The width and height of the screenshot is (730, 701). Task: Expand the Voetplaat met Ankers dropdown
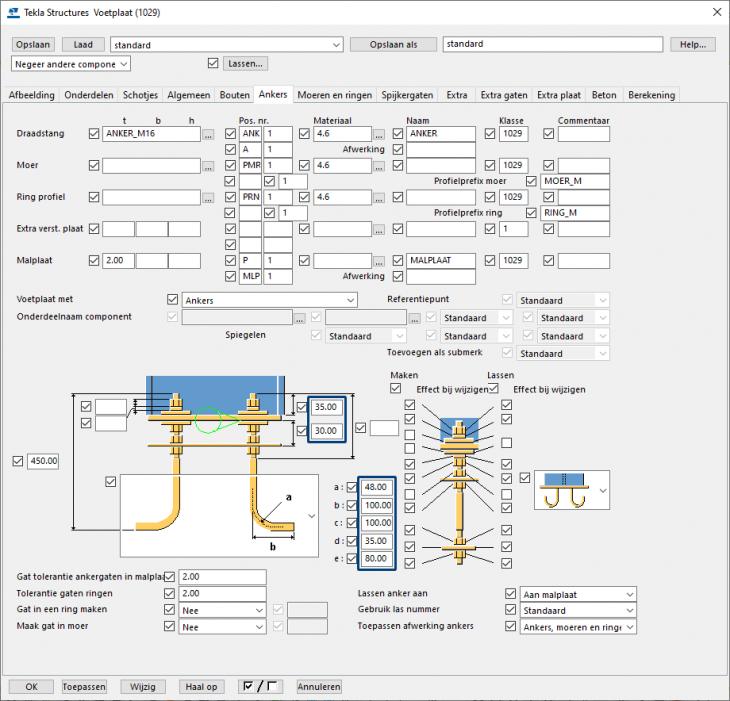pyautogui.click(x=349, y=300)
